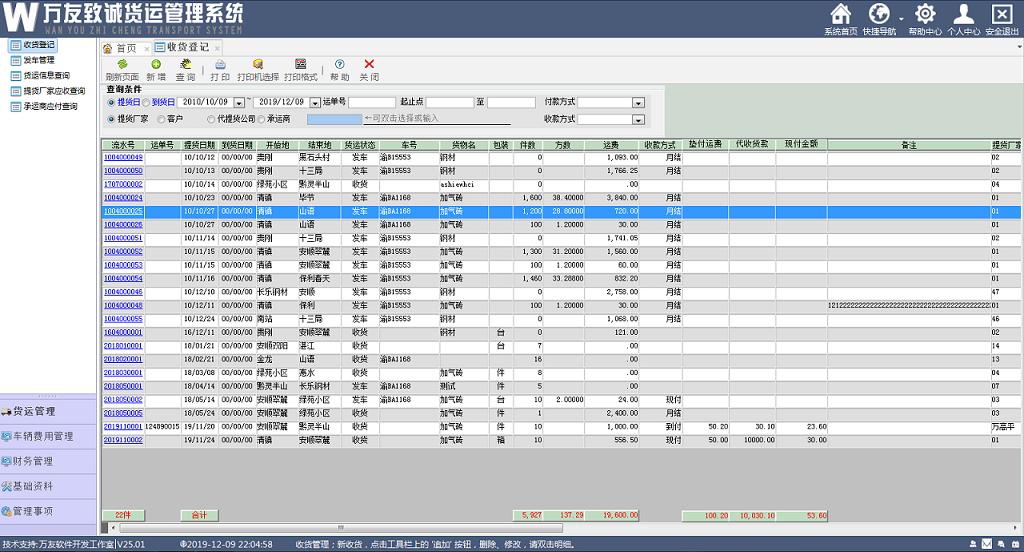
Task: Click the 运单号 input field
Action: tap(372, 103)
